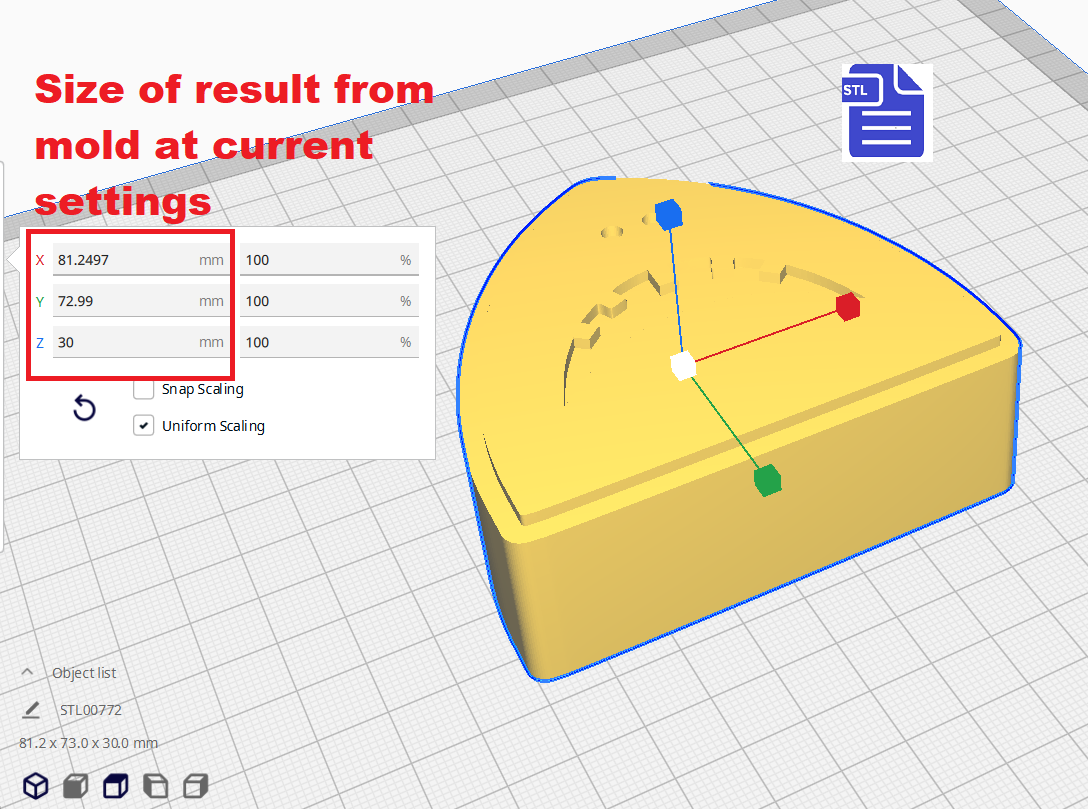
Task: Switch to the 3D perspective view cube
Action: [x=36, y=786]
